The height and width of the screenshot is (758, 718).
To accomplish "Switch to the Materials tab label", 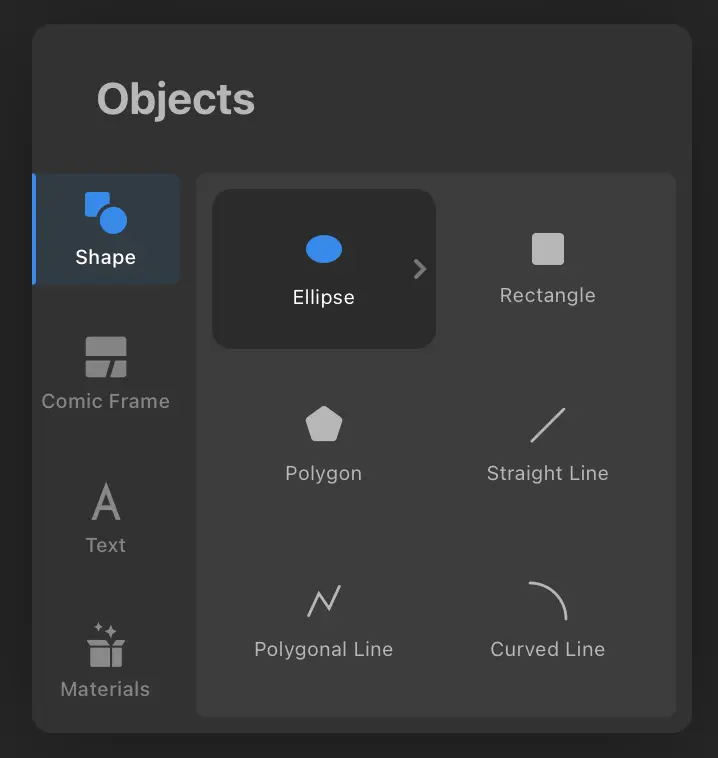I will tap(106, 689).
